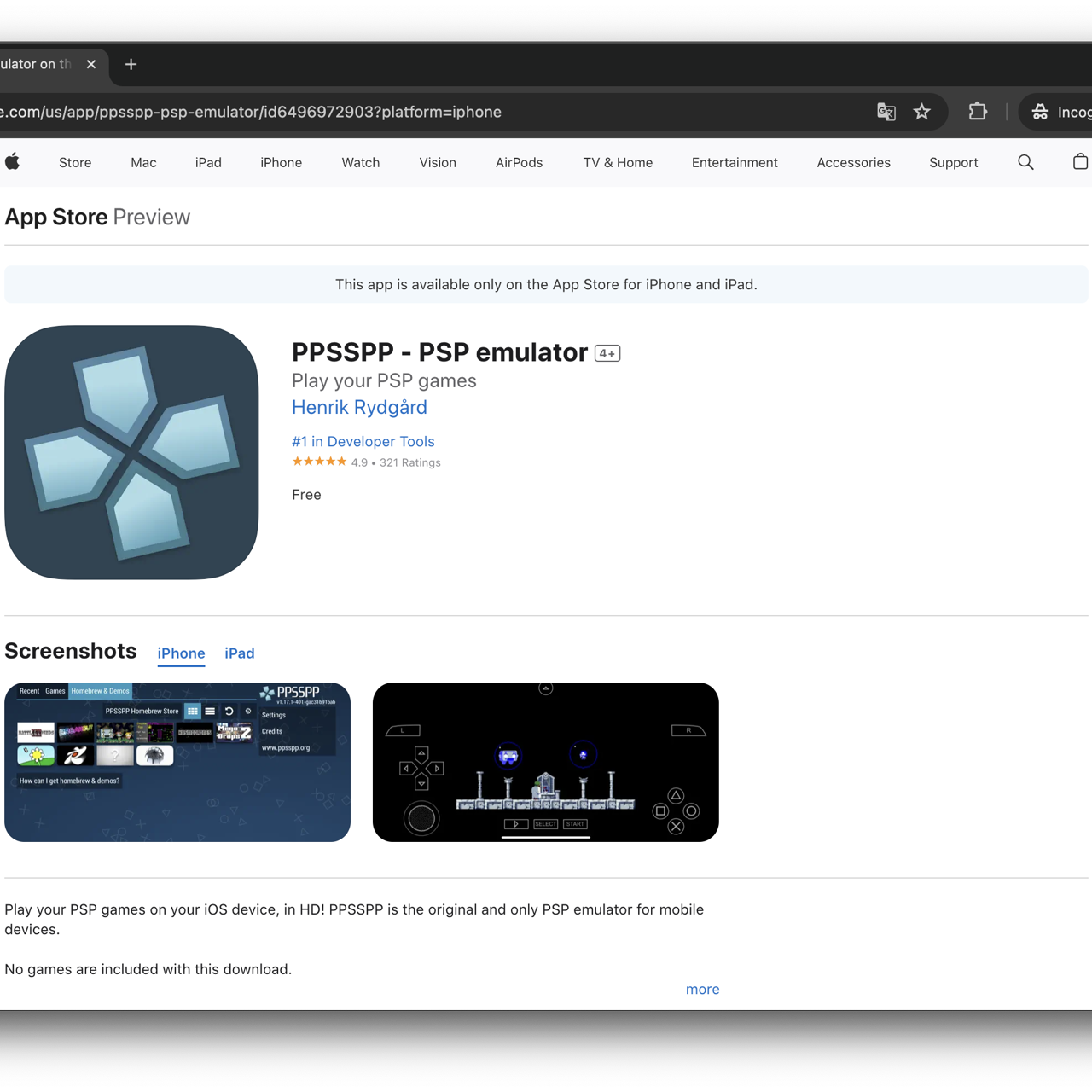
Task: Open the Entertainment navigation item
Action: tap(735, 162)
